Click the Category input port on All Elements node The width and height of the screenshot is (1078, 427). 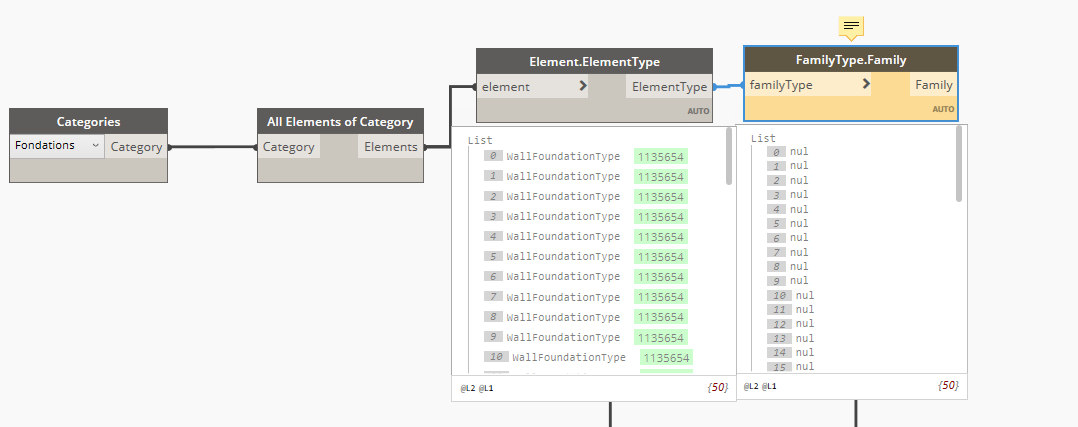288,147
